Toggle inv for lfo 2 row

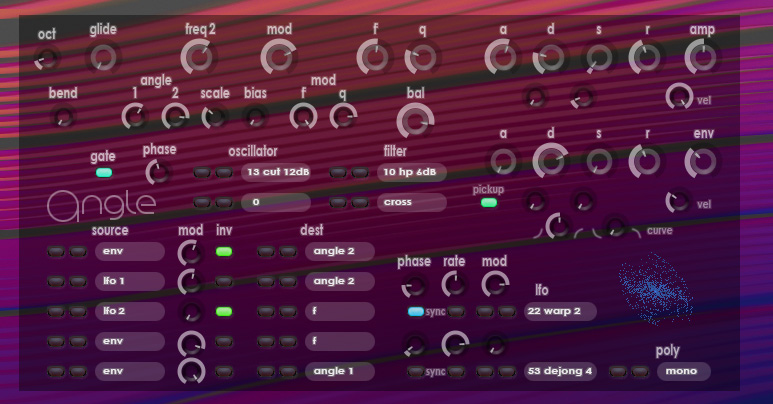pyautogui.click(x=224, y=312)
